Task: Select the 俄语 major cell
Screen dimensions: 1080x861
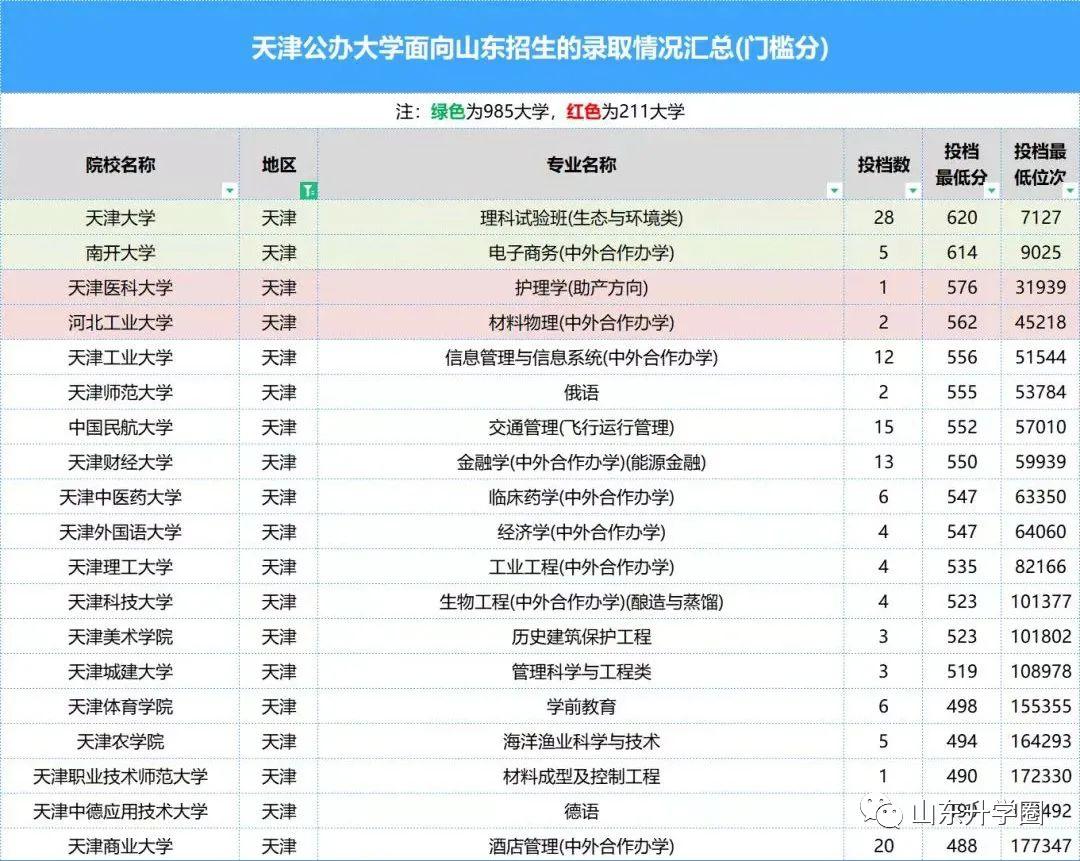Action: (x=583, y=392)
